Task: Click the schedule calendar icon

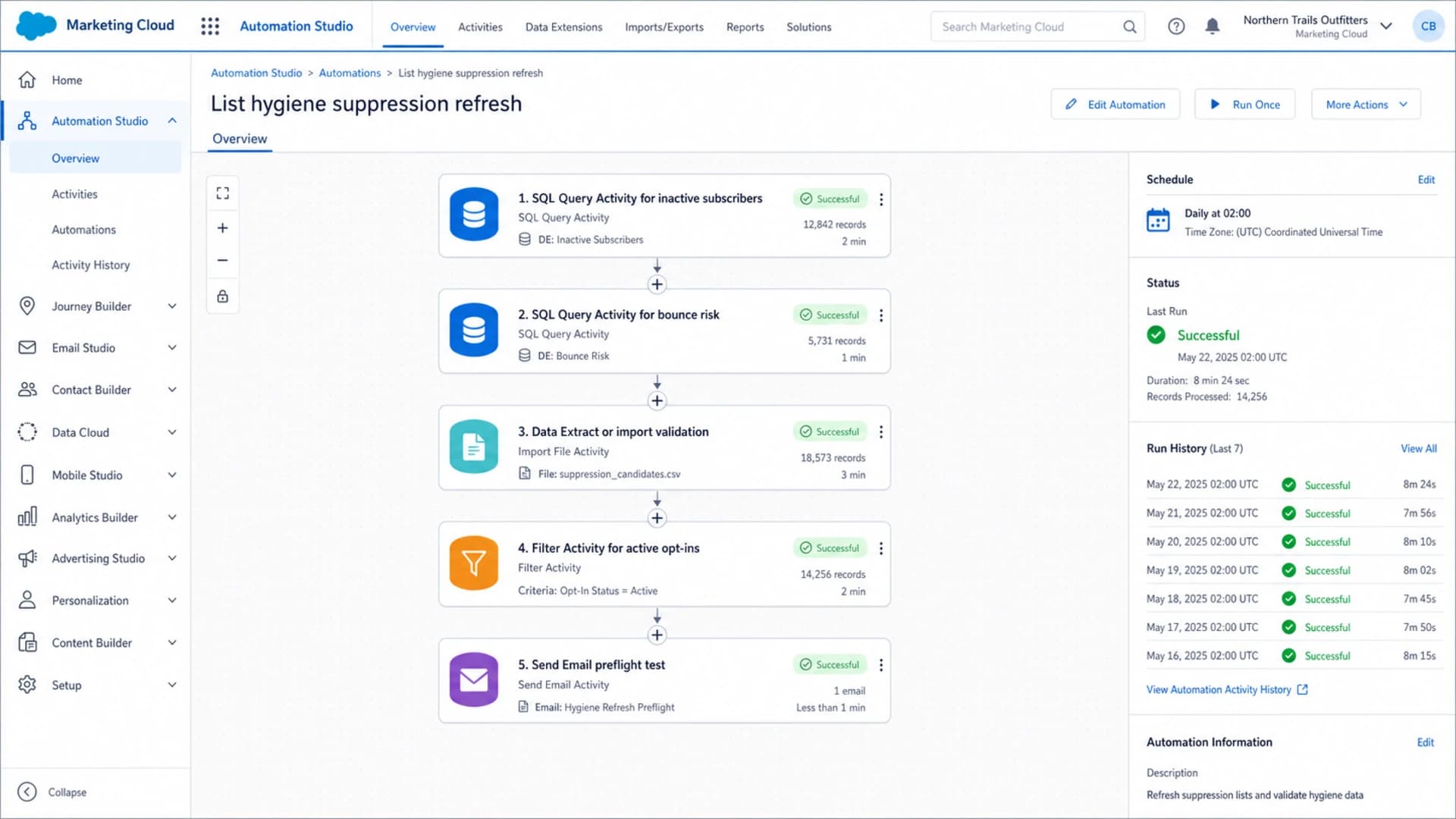Action: point(1158,221)
